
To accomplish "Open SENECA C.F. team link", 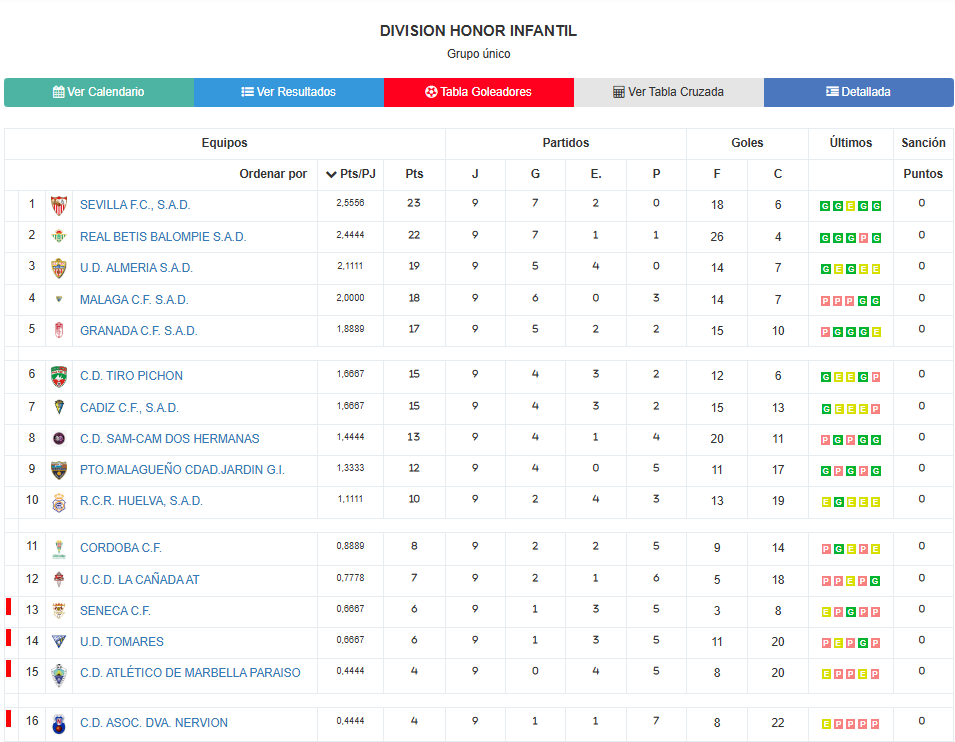I will coord(116,610).
